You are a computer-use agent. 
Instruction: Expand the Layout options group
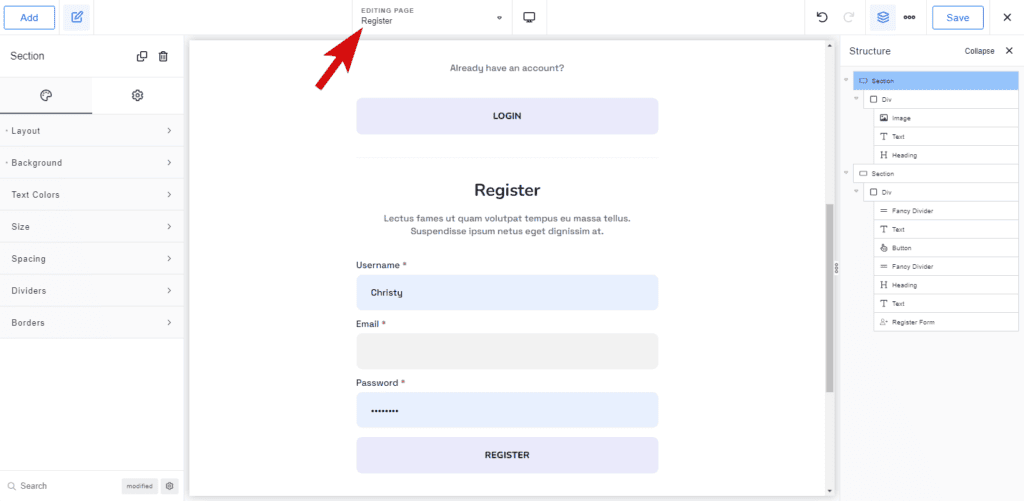[x=91, y=131]
